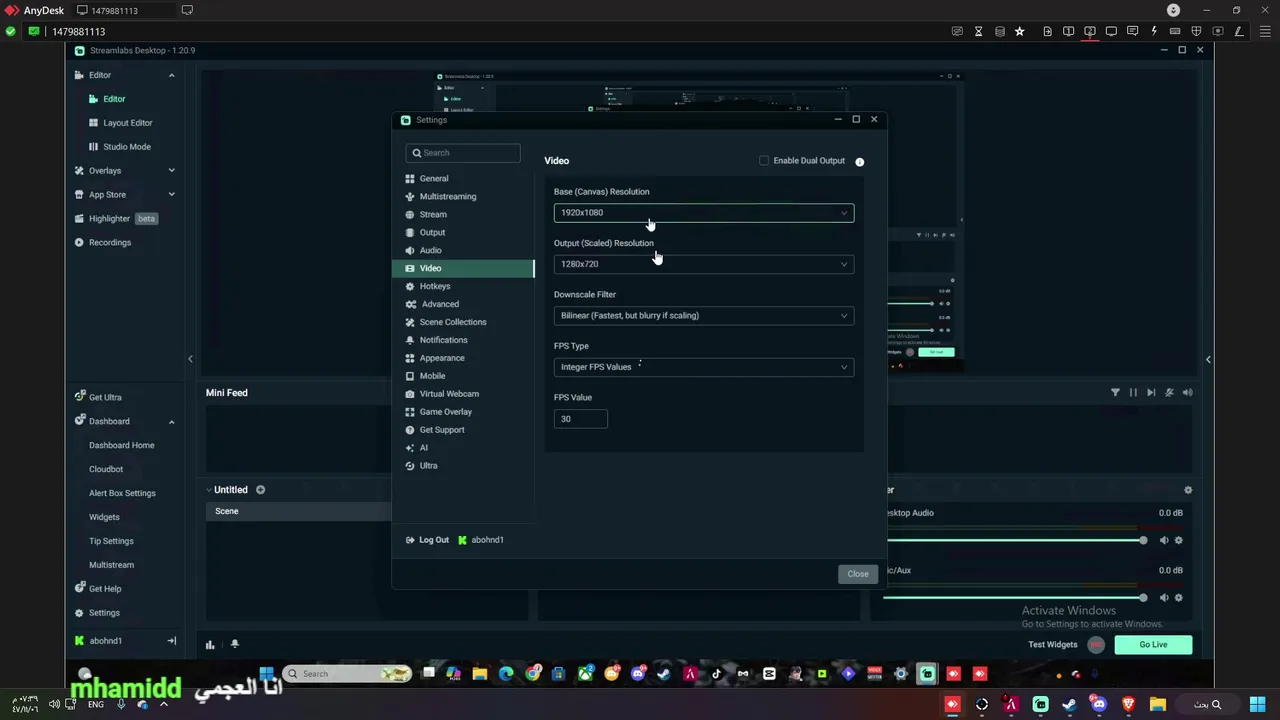This screenshot has height=720, width=1280.
Task: Open Dashboard Home link
Action: pos(122,445)
